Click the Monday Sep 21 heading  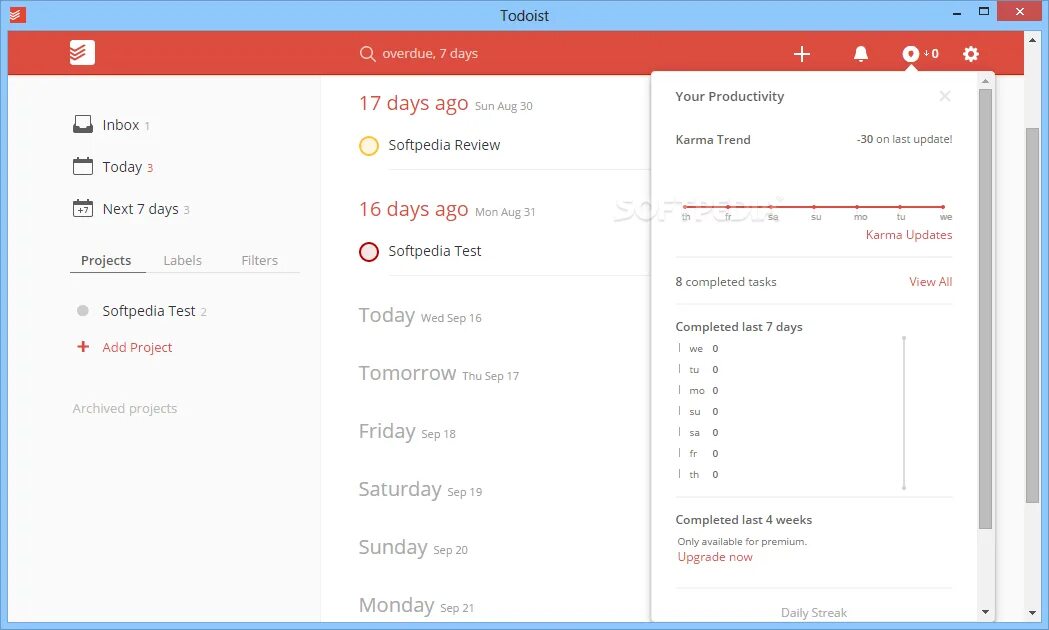click(416, 605)
